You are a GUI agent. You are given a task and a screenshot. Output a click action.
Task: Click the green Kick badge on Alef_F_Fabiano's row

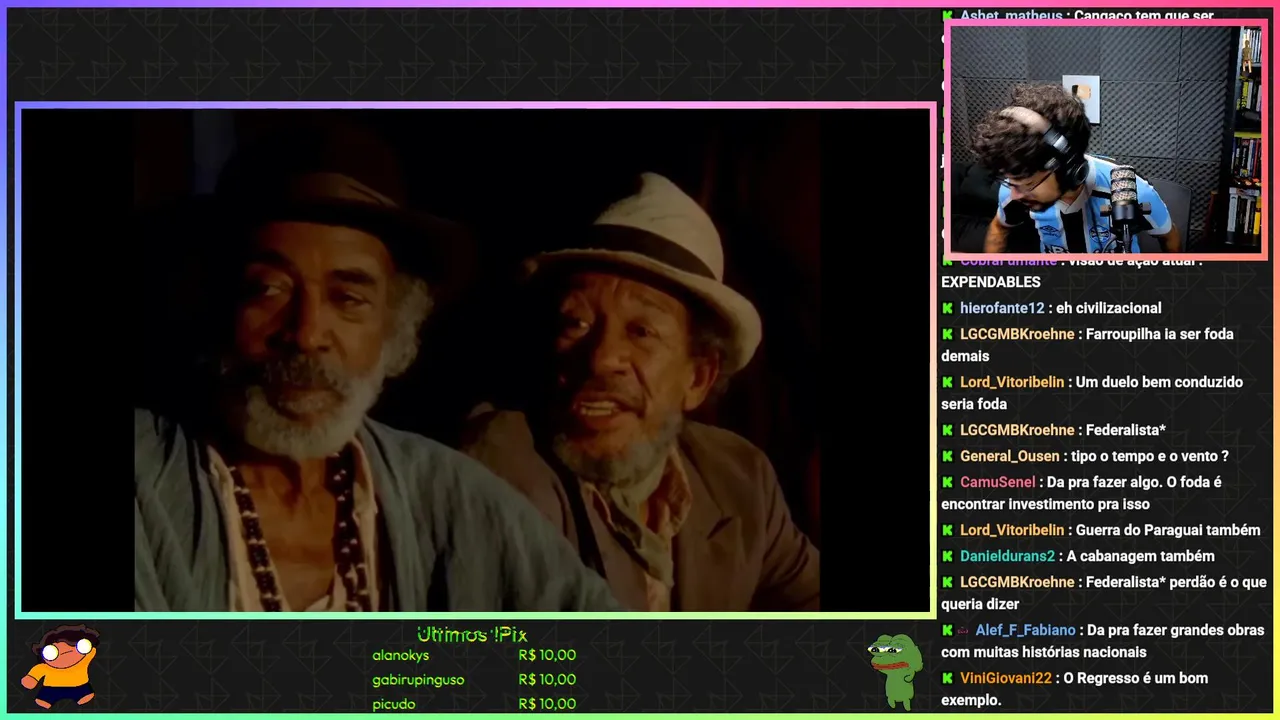pyautogui.click(x=947, y=630)
